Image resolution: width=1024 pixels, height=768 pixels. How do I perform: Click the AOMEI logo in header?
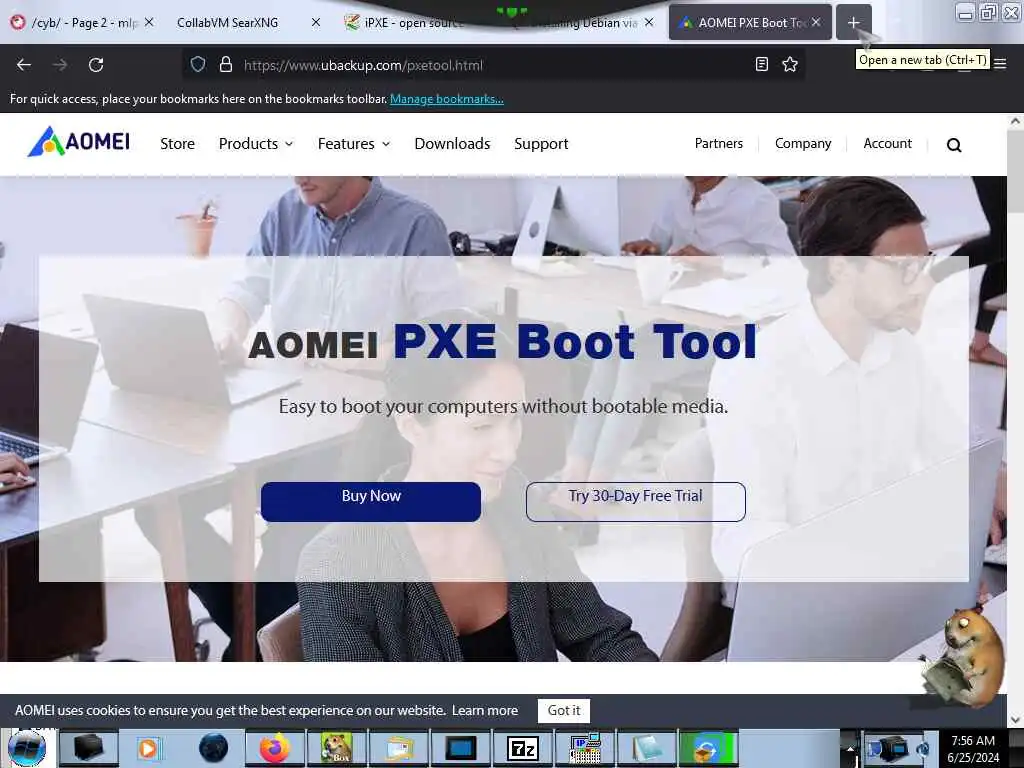click(79, 142)
